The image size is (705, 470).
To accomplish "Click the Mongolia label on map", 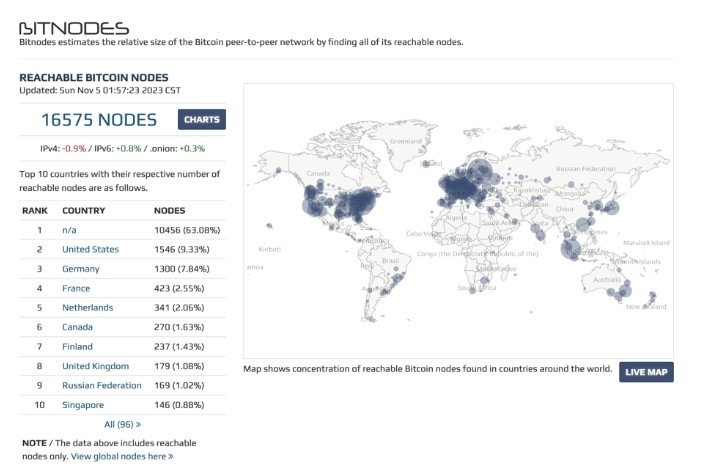I will tap(570, 193).
